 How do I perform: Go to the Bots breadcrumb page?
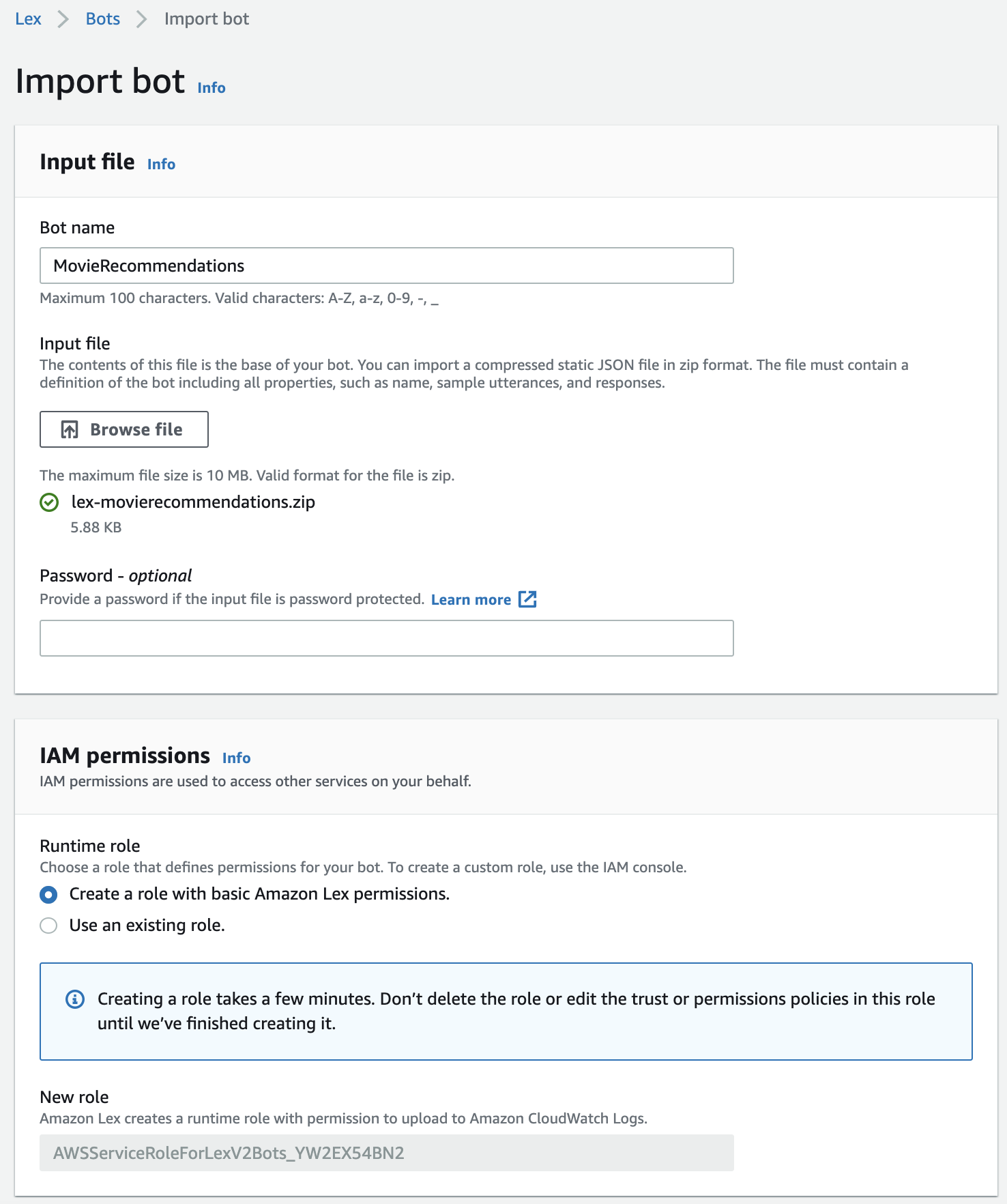tap(103, 19)
